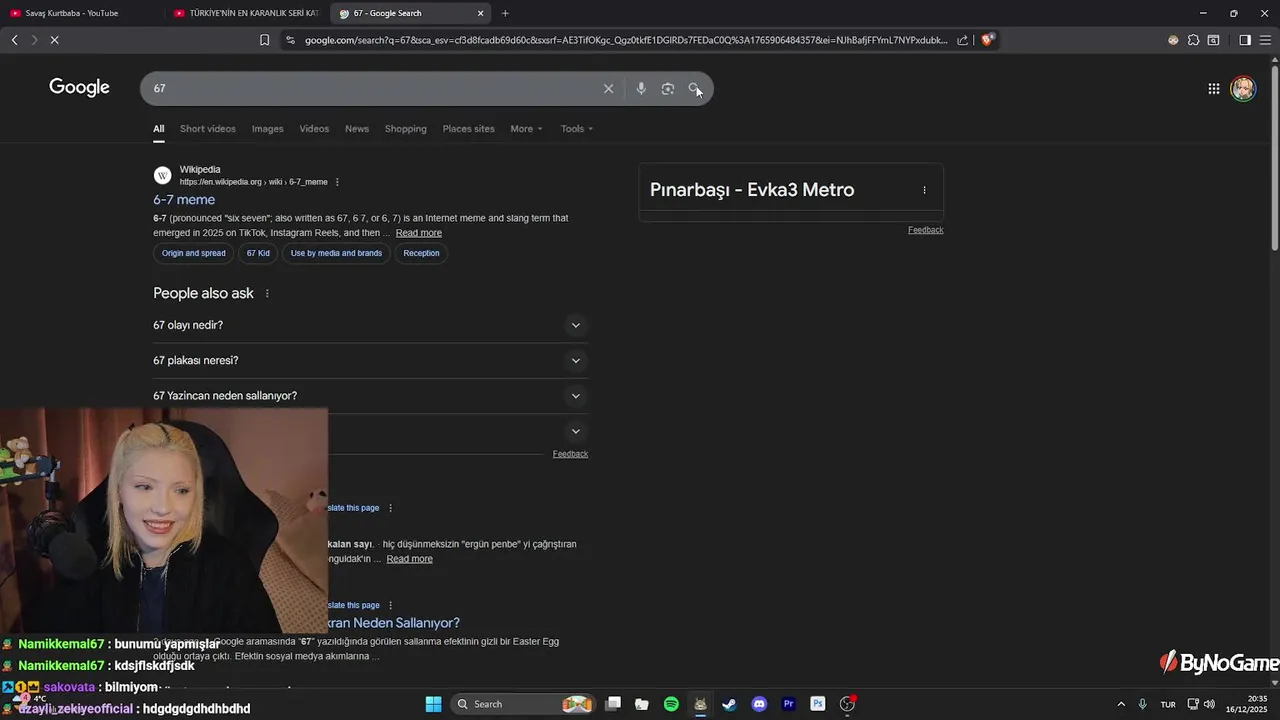This screenshot has height=720, width=1280.
Task: Click Read more under the Wikipedia snippet
Action: pyautogui.click(x=418, y=233)
